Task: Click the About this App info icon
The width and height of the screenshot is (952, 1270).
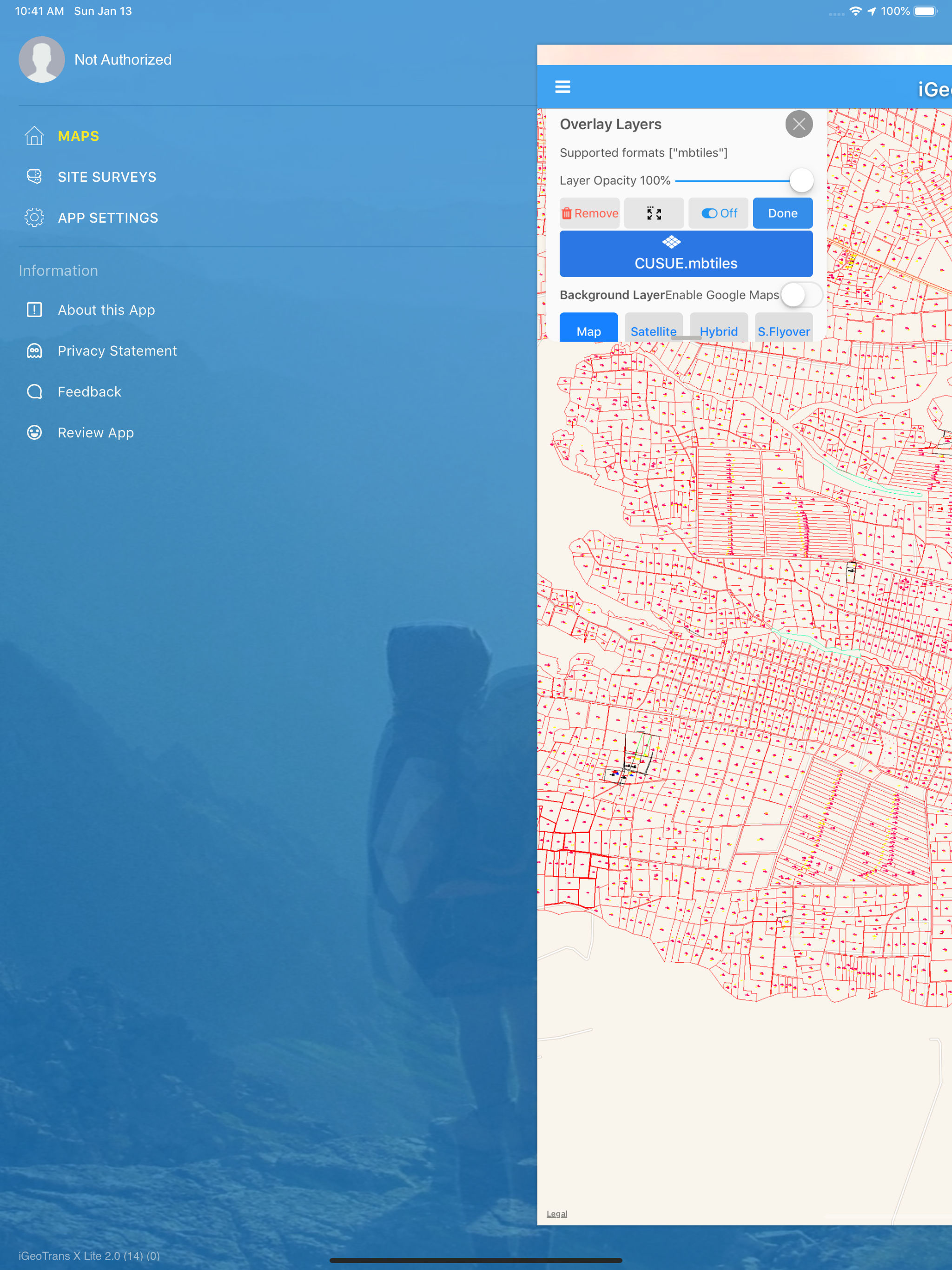Action: pyautogui.click(x=34, y=310)
